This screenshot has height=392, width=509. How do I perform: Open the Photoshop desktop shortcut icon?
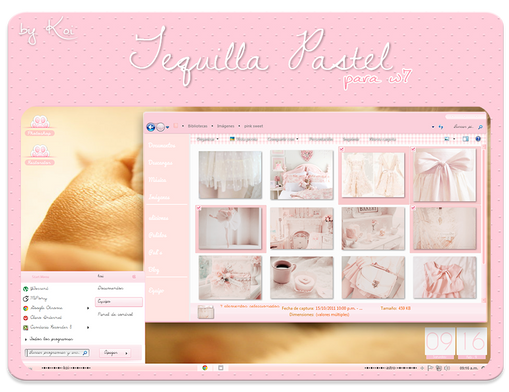pyautogui.click(x=40, y=126)
